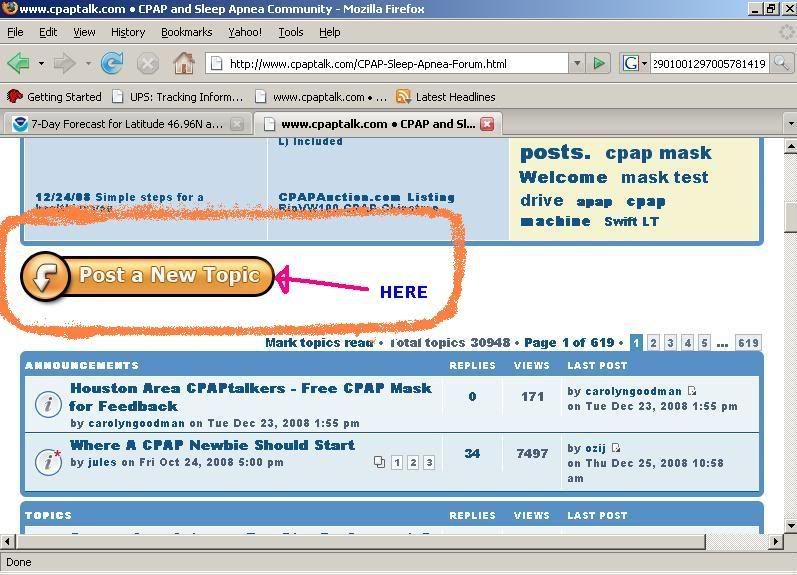
Task: View latest post icon by carolyngoodman
Action: [x=692, y=390]
